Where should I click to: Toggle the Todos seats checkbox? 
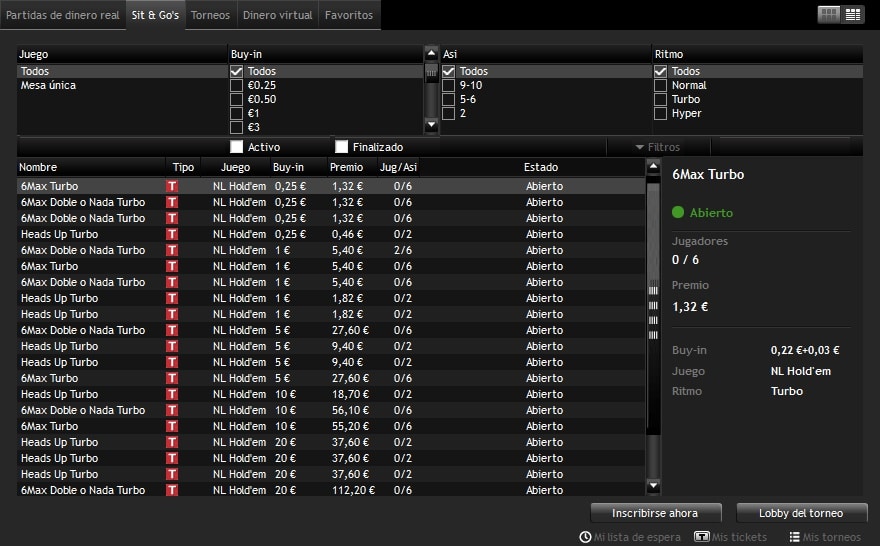pyautogui.click(x=448, y=71)
